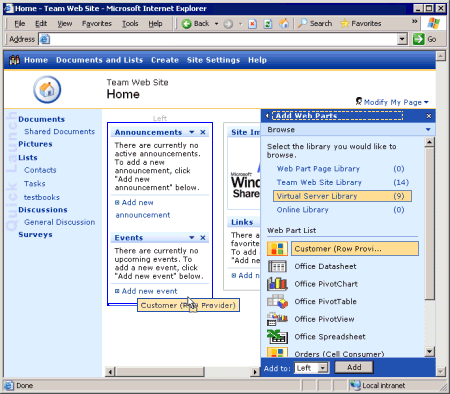Screen dimensions: 450x394
Task: Click the horizontal scrollbar thumb
Action: [160, 372]
